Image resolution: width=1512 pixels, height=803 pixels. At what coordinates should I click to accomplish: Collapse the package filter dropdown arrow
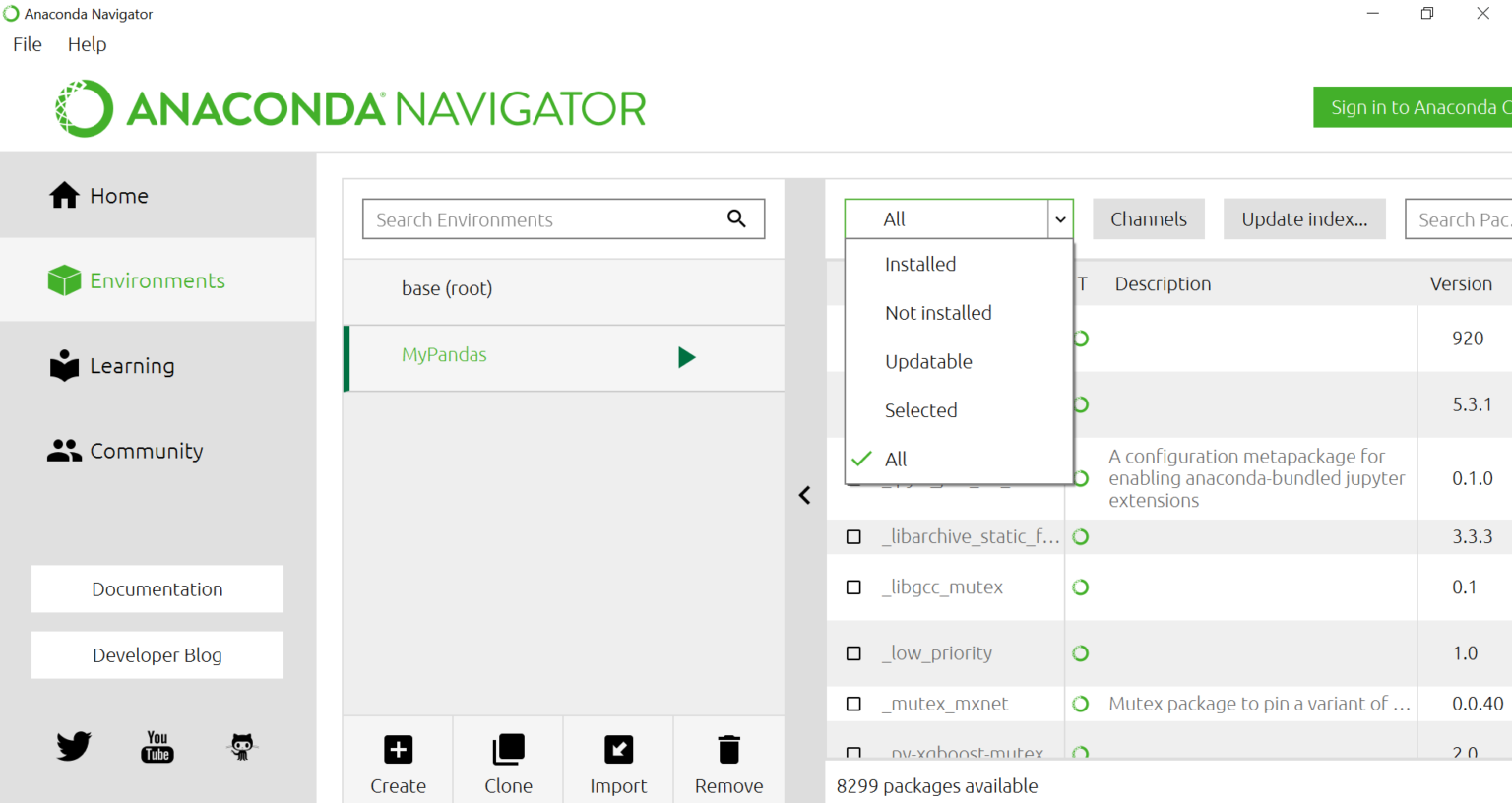1060,219
